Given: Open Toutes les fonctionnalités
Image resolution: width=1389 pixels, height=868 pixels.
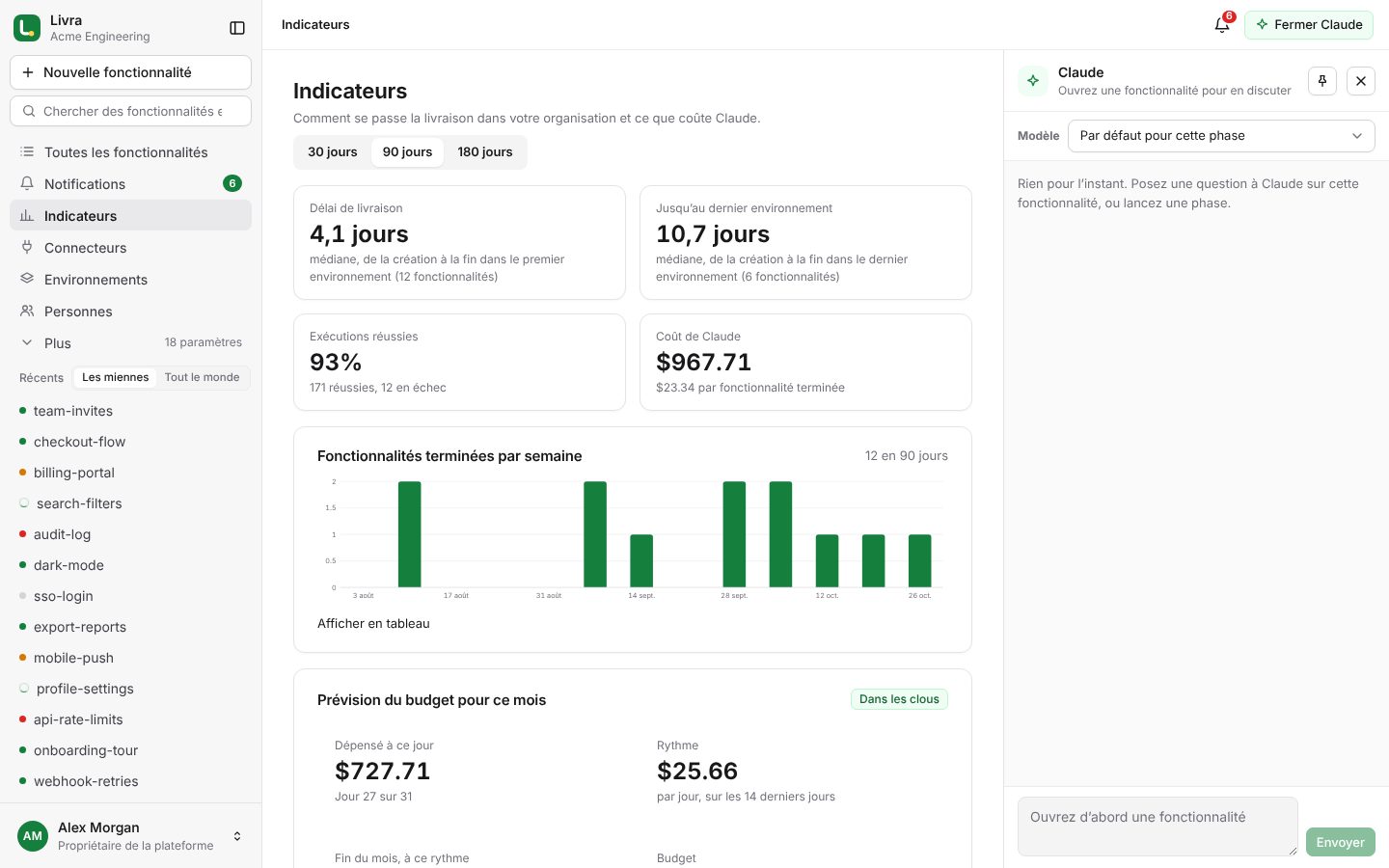Looking at the screenshot, I should click(x=130, y=152).
